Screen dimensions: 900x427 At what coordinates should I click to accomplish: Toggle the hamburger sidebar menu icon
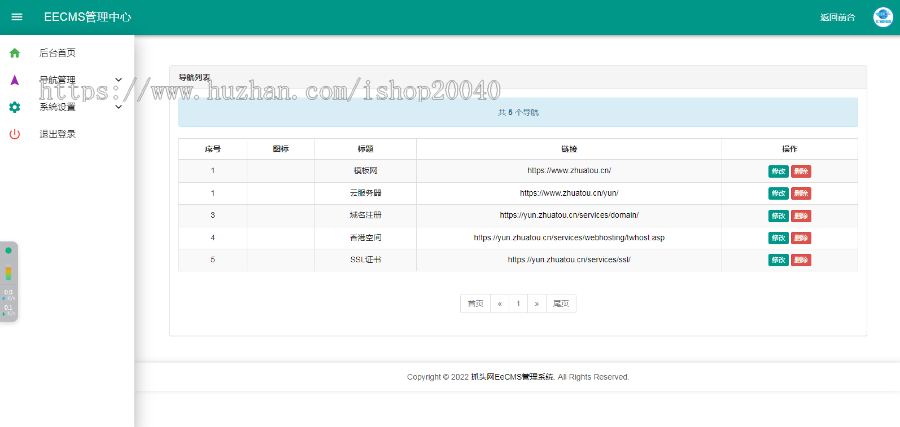click(x=17, y=17)
